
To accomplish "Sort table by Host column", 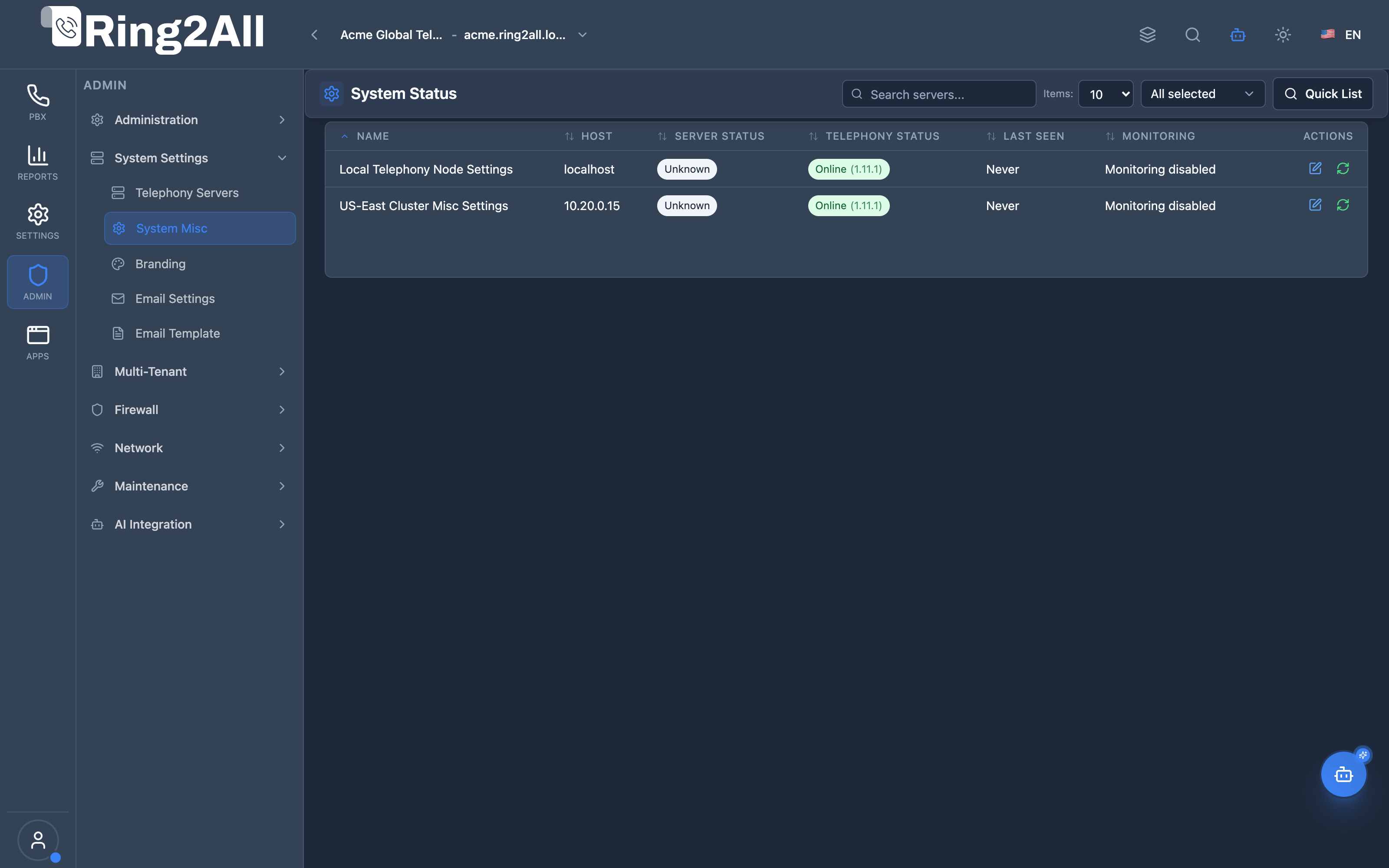I will (588, 136).
